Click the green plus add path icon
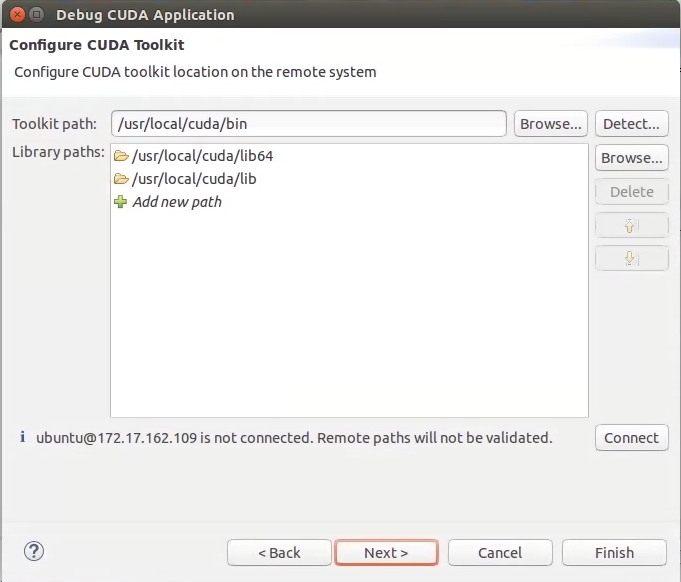This screenshot has width=681, height=582. pos(121,202)
